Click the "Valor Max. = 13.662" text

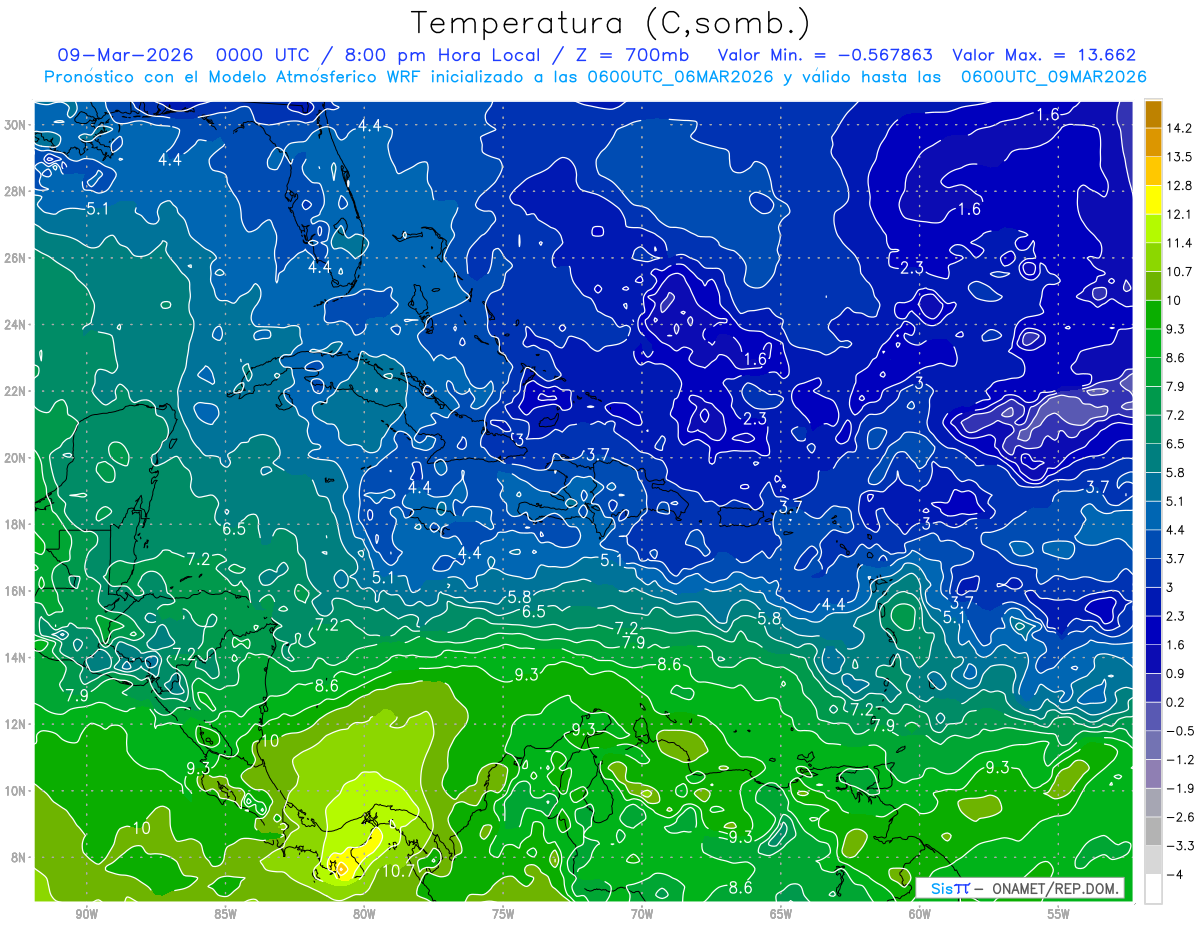click(1044, 55)
